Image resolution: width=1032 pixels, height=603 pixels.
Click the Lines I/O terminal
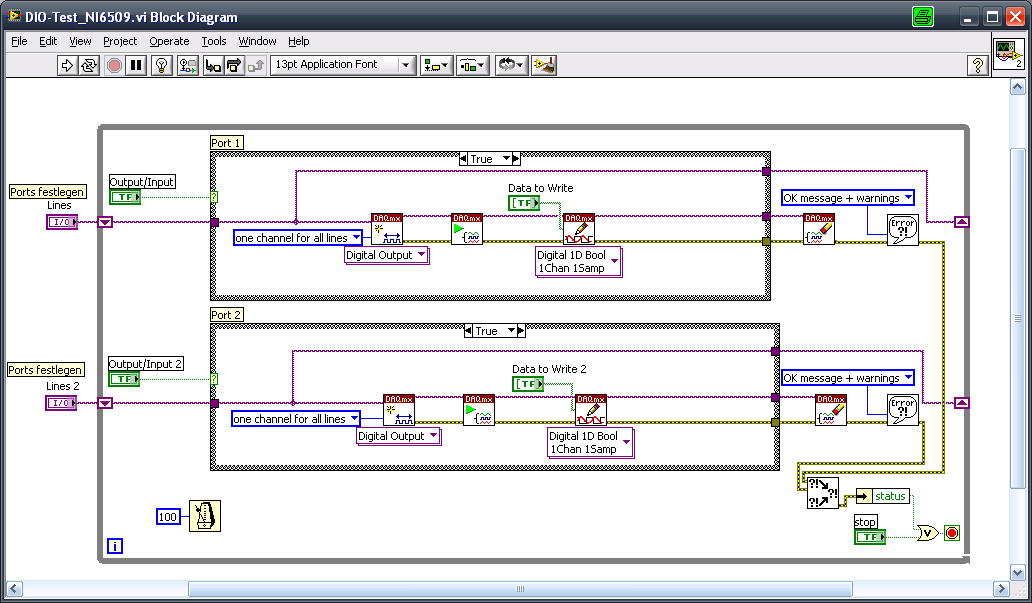coord(62,222)
